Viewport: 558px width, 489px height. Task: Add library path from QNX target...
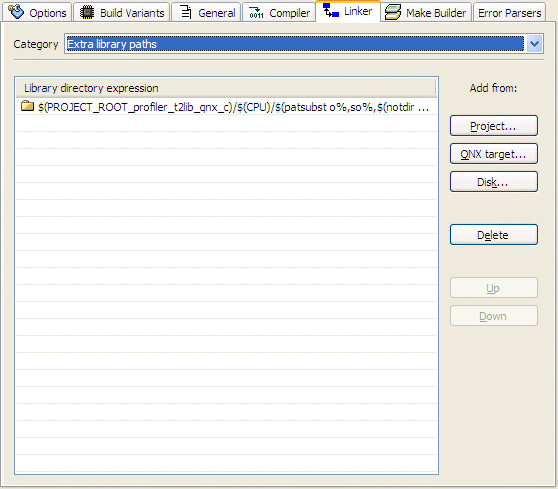494,154
